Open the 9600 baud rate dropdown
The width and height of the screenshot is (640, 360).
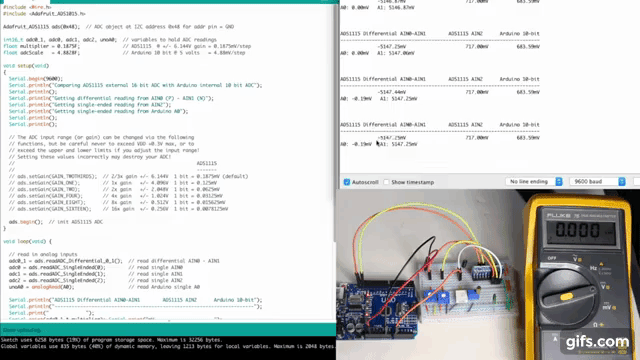598,182
